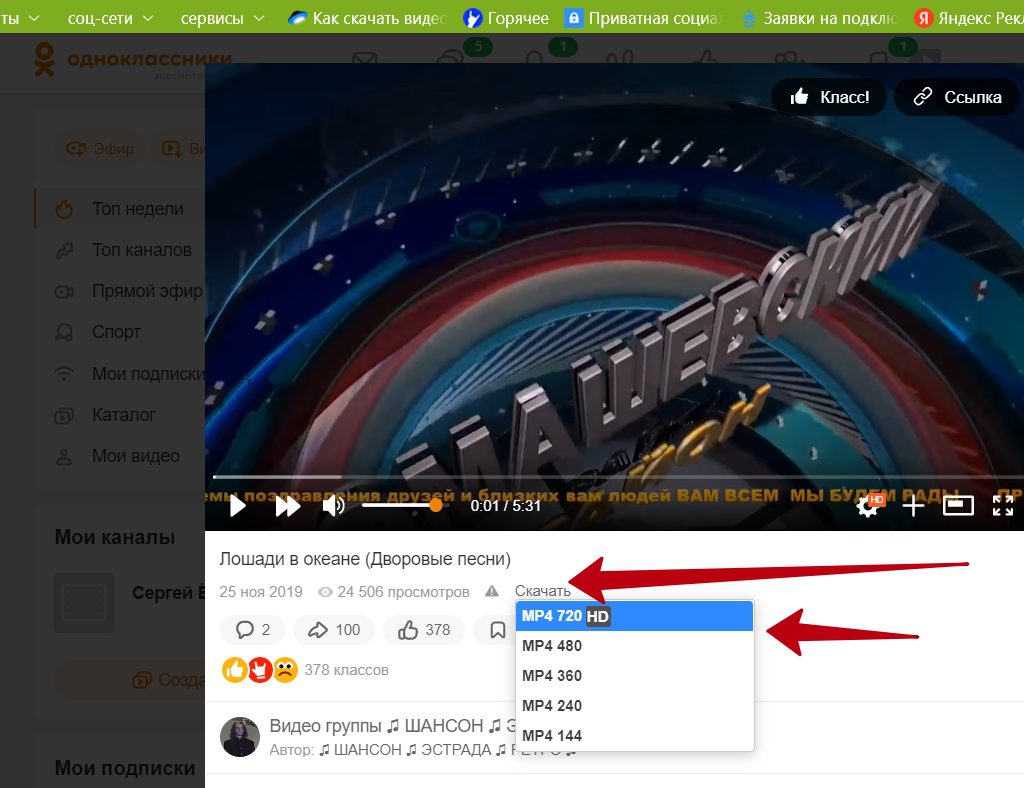Open the group author avatar
The image size is (1024, 788).
(240, 737)
